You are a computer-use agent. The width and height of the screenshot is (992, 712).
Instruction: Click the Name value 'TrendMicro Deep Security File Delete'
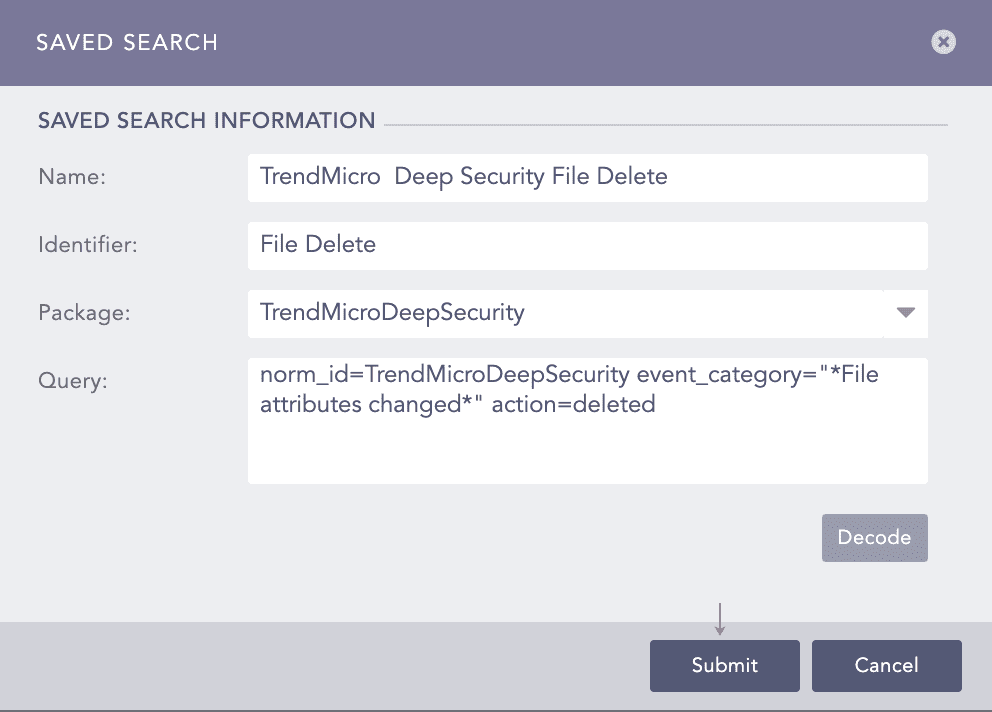click(x=463, y=176)
